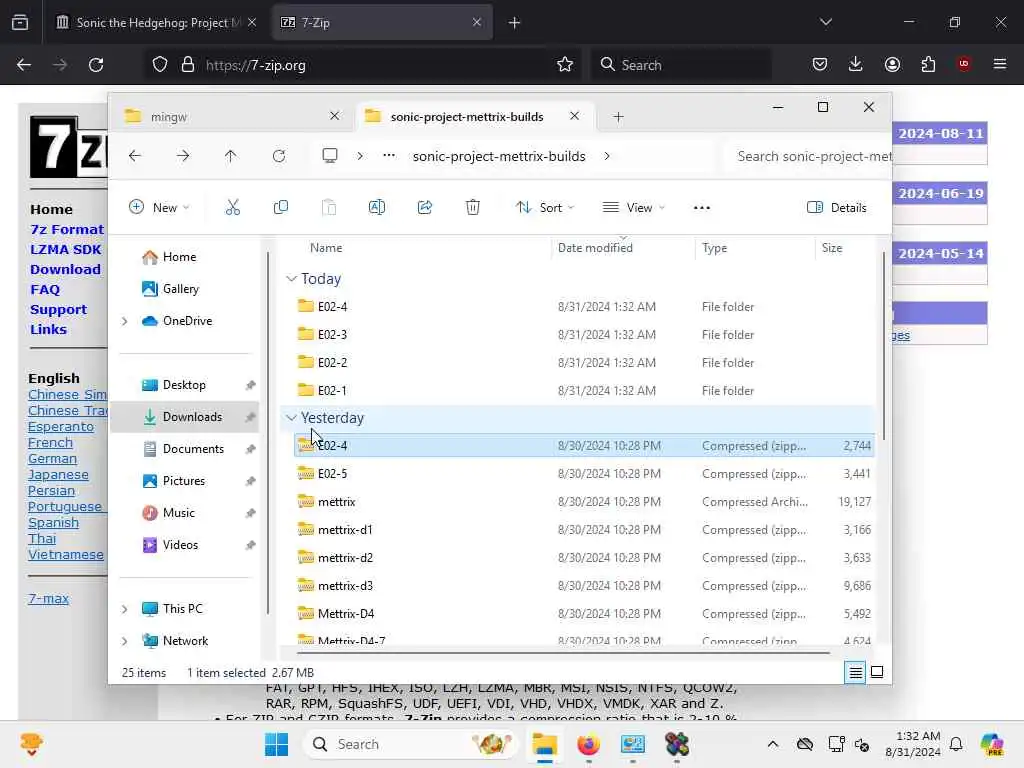Open Copilot preview icon in taskbar
Viewport: 1024px width, 768px height.
click(x=991, y=744)
